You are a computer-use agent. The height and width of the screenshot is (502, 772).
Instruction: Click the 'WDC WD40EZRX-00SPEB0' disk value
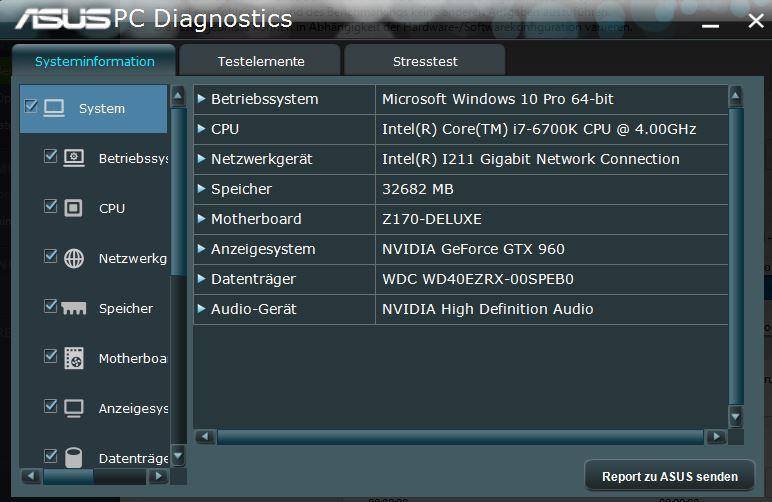point(478,279)
